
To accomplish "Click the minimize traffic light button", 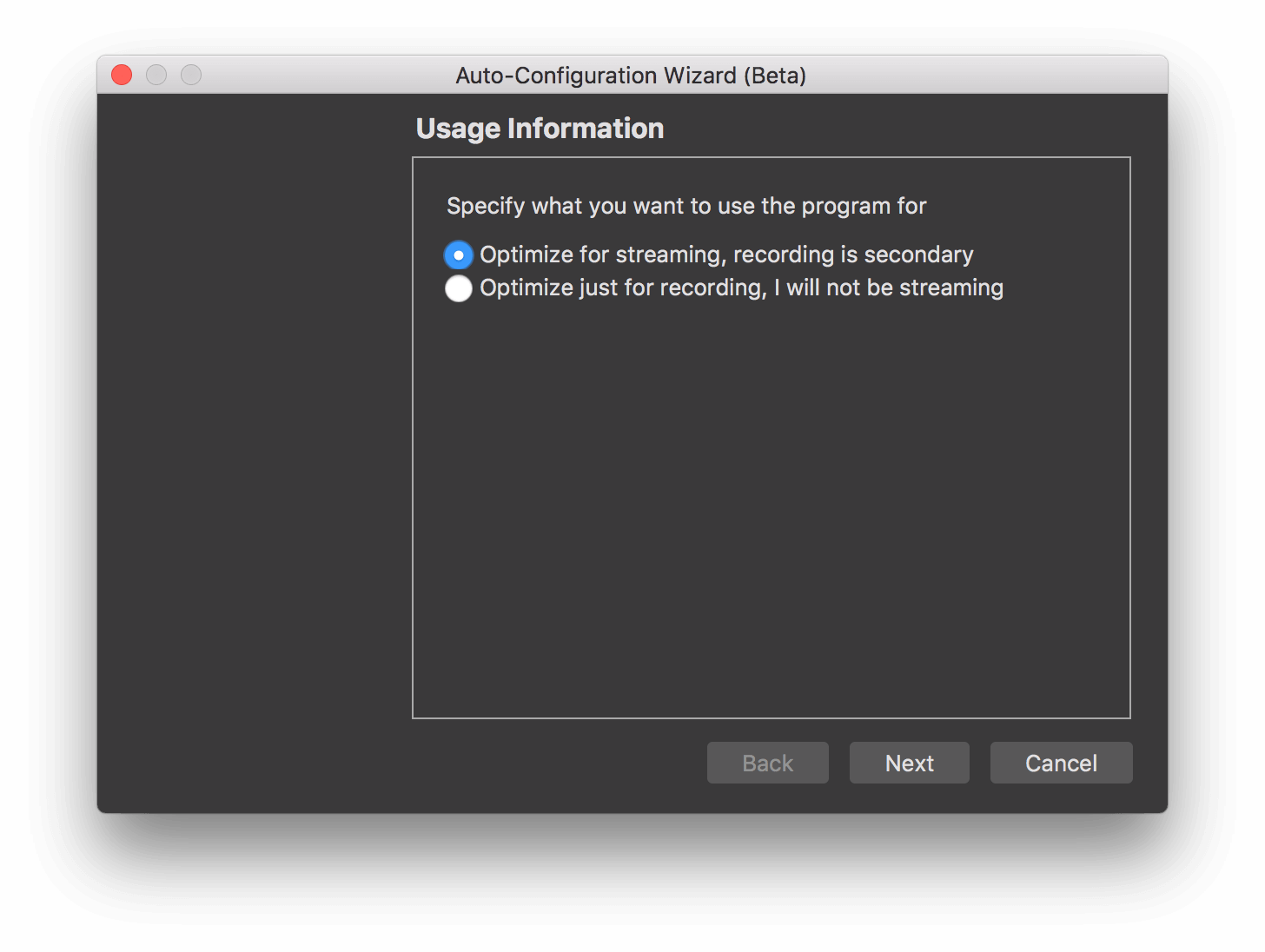I will click(x=156, y=75).
